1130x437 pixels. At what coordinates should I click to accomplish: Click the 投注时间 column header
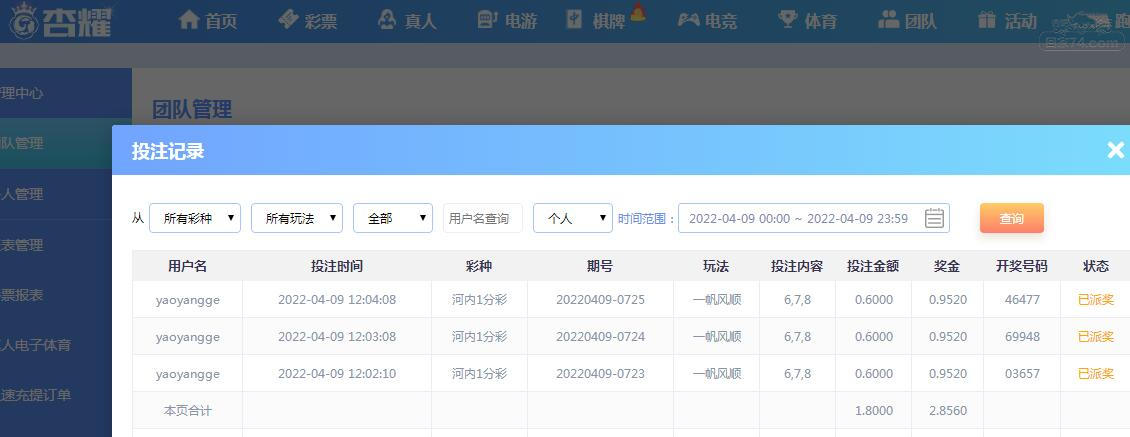pos(337,266)
